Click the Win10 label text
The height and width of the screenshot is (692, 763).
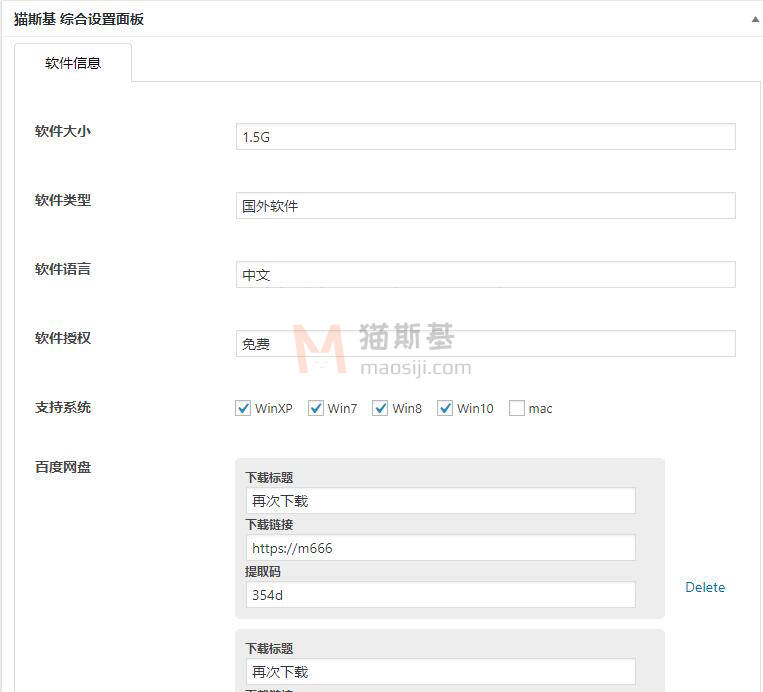[x=475, y=408]
